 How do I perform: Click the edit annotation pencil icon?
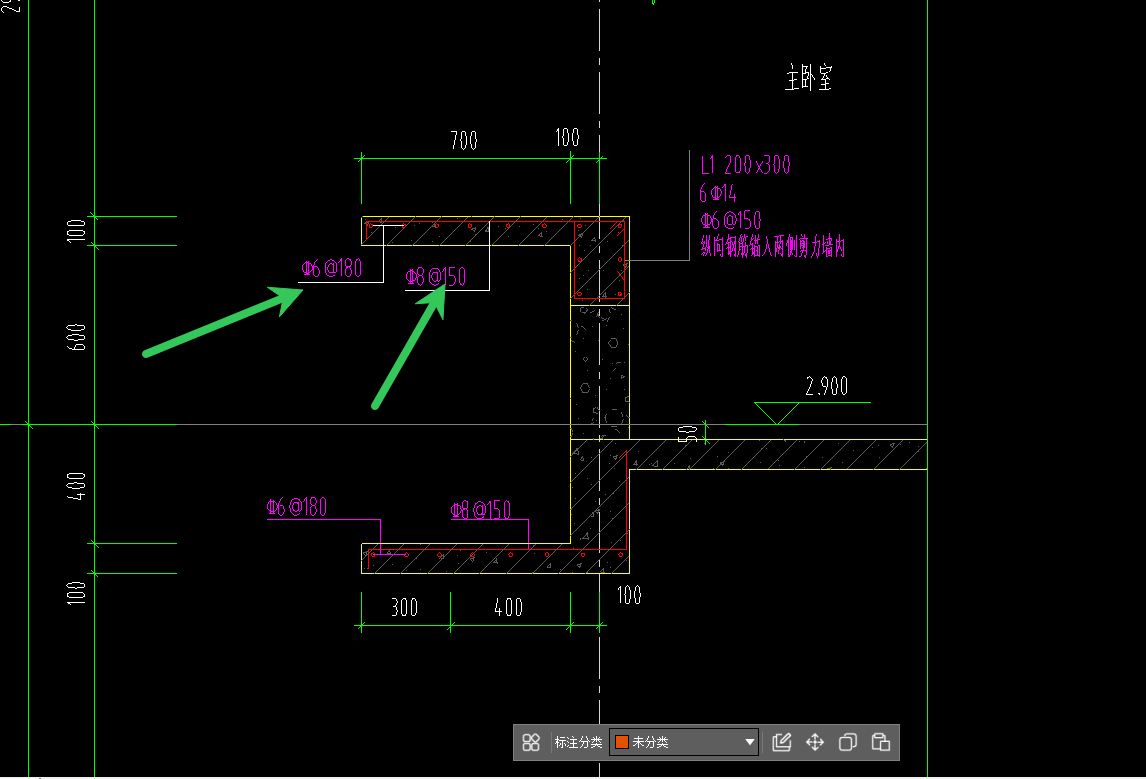click(x=781, y=742)
